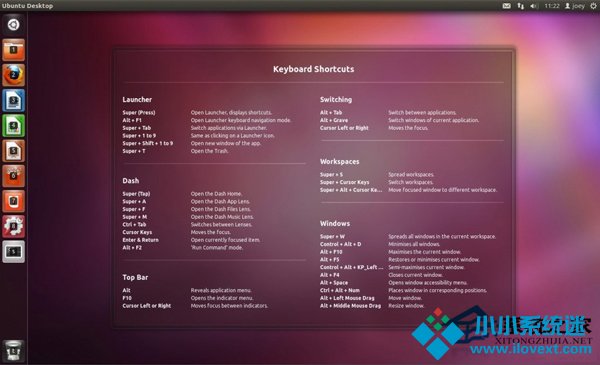Open the Workspace Switcher icon
600x365 pixels.
(x=13, y=252)
